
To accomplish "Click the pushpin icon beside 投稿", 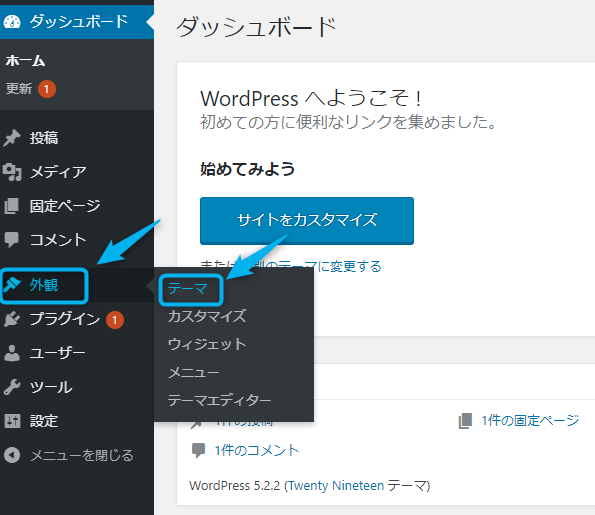I will click(12, 138).
